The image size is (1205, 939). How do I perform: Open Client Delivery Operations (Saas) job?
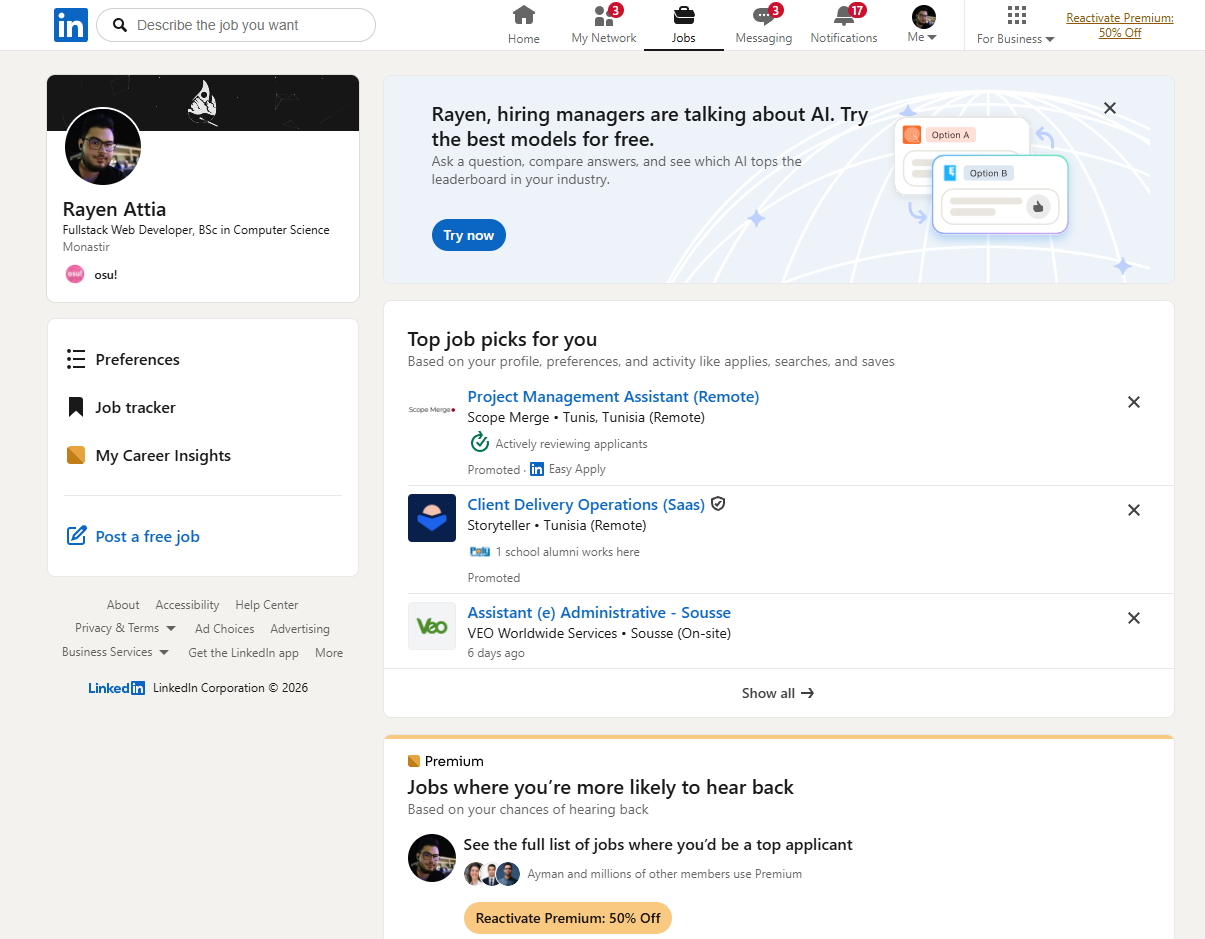point(586,505)
